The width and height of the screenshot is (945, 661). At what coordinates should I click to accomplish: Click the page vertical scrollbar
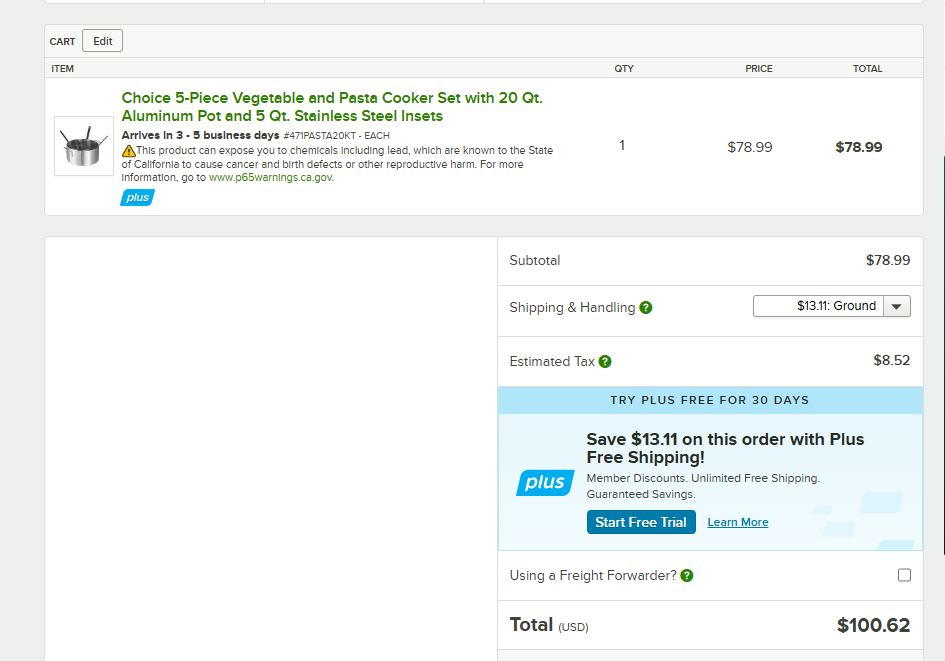pyautogui.click(x=943, y=356)
